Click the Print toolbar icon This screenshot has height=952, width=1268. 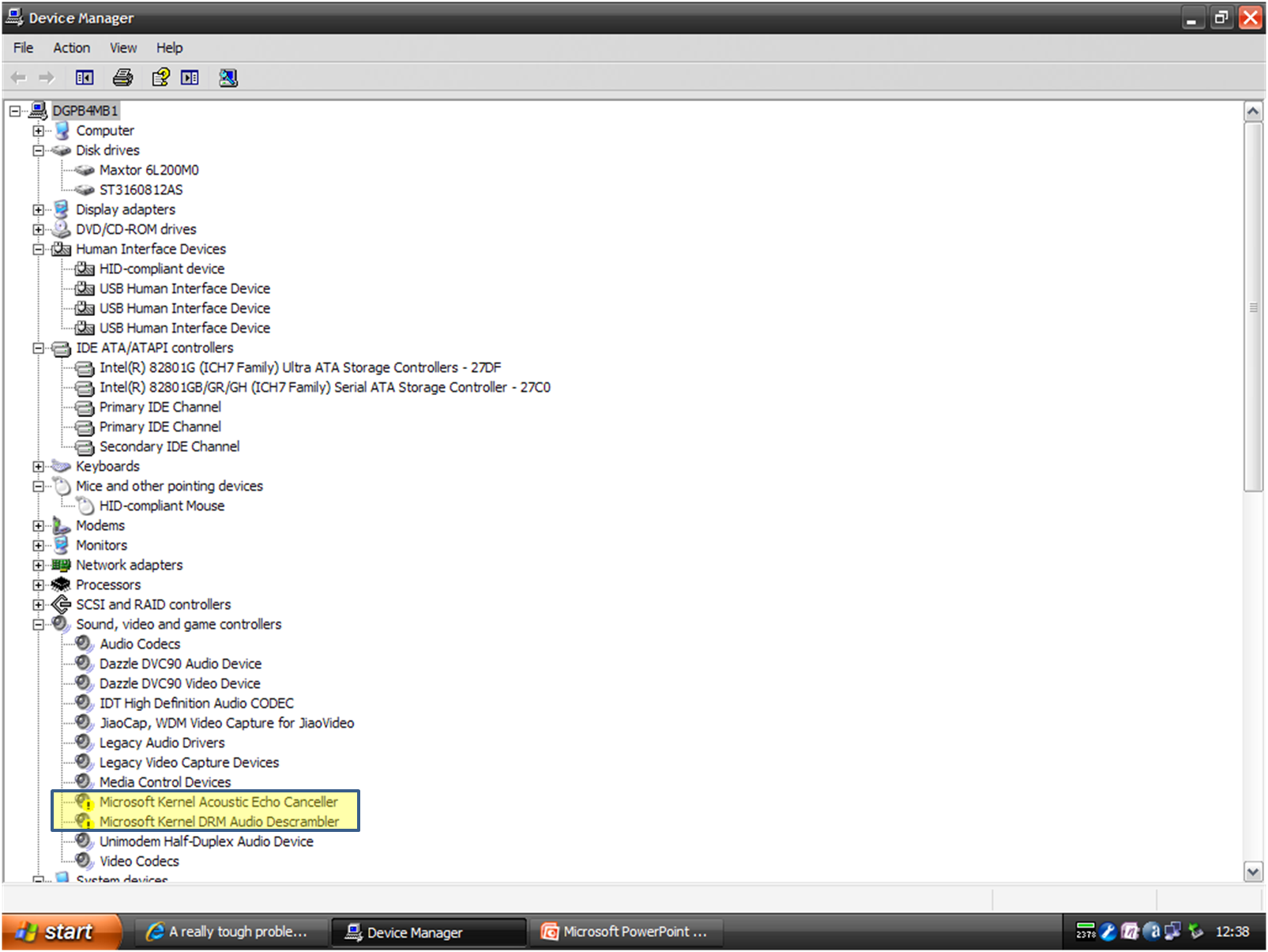122,77
